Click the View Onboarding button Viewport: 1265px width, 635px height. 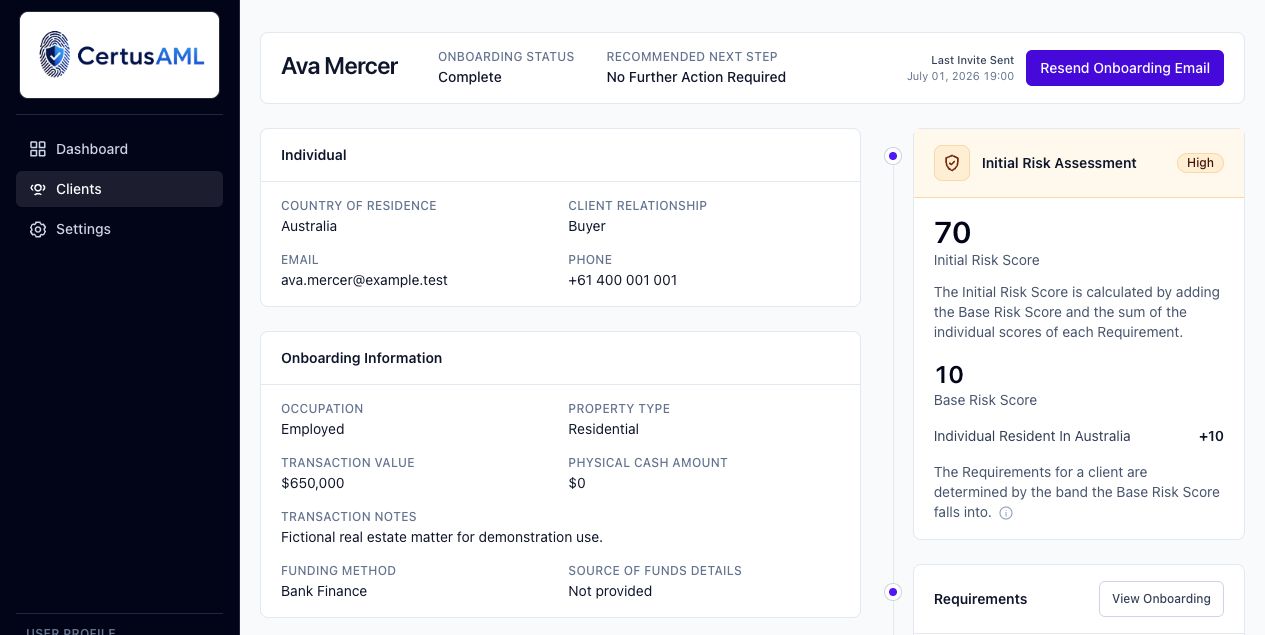point(1161,599)
